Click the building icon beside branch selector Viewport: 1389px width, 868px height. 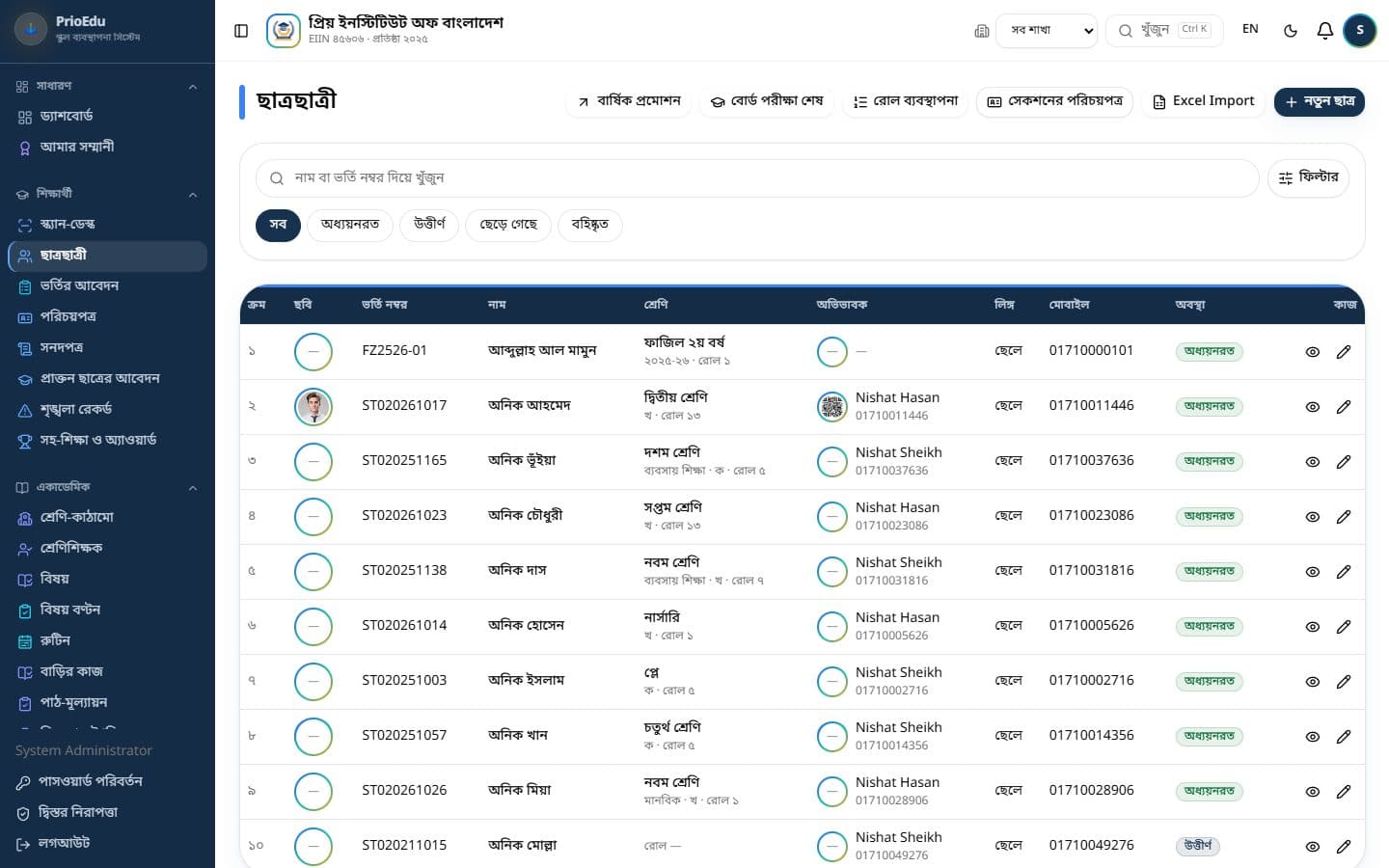click(982, 31)
